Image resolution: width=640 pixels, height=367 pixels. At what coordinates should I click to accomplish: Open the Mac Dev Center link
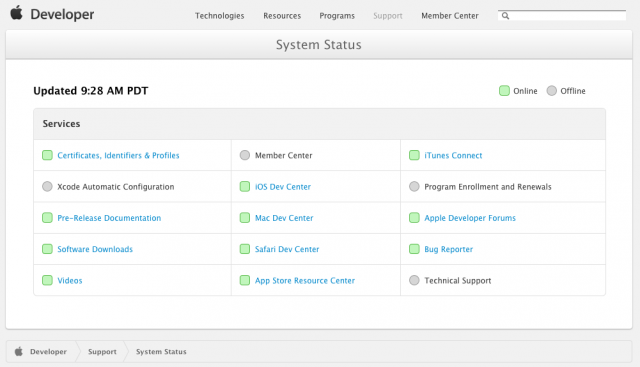[284, 218]
